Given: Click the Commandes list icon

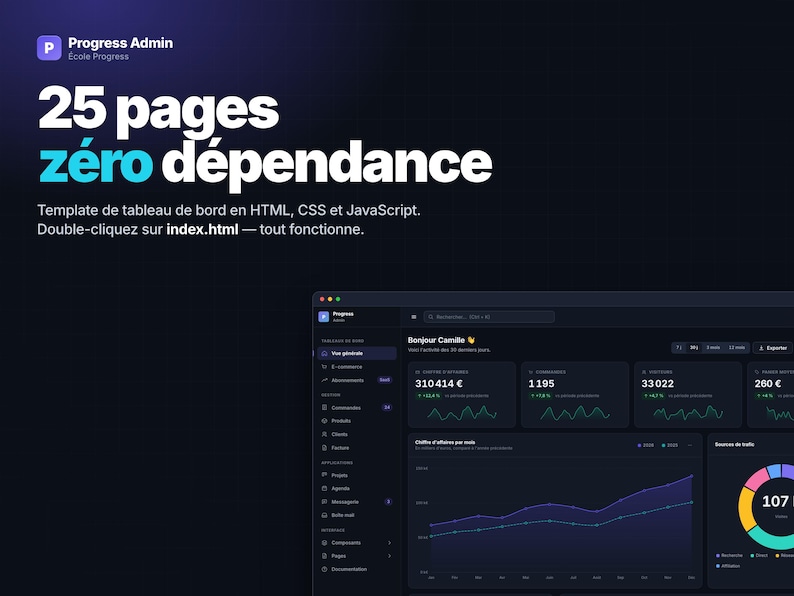Looking at the screenshot, I should [x=325, y=407].
